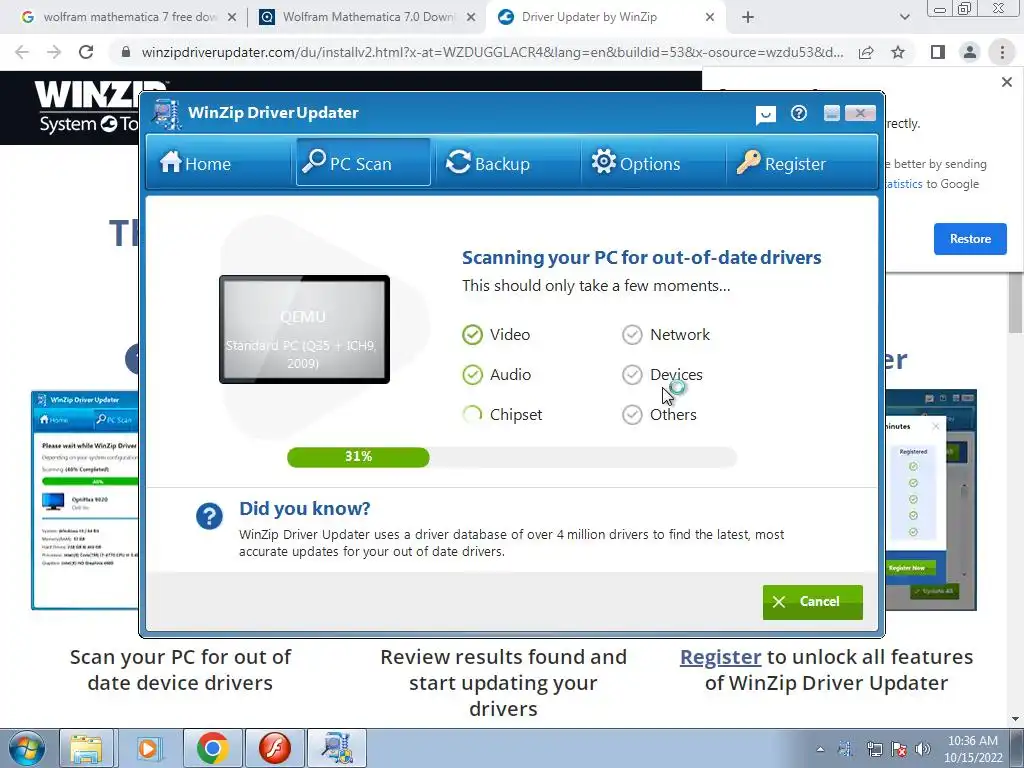Go back in Chrome
This screenshot has width=1024, height=768.
(22, 52)
